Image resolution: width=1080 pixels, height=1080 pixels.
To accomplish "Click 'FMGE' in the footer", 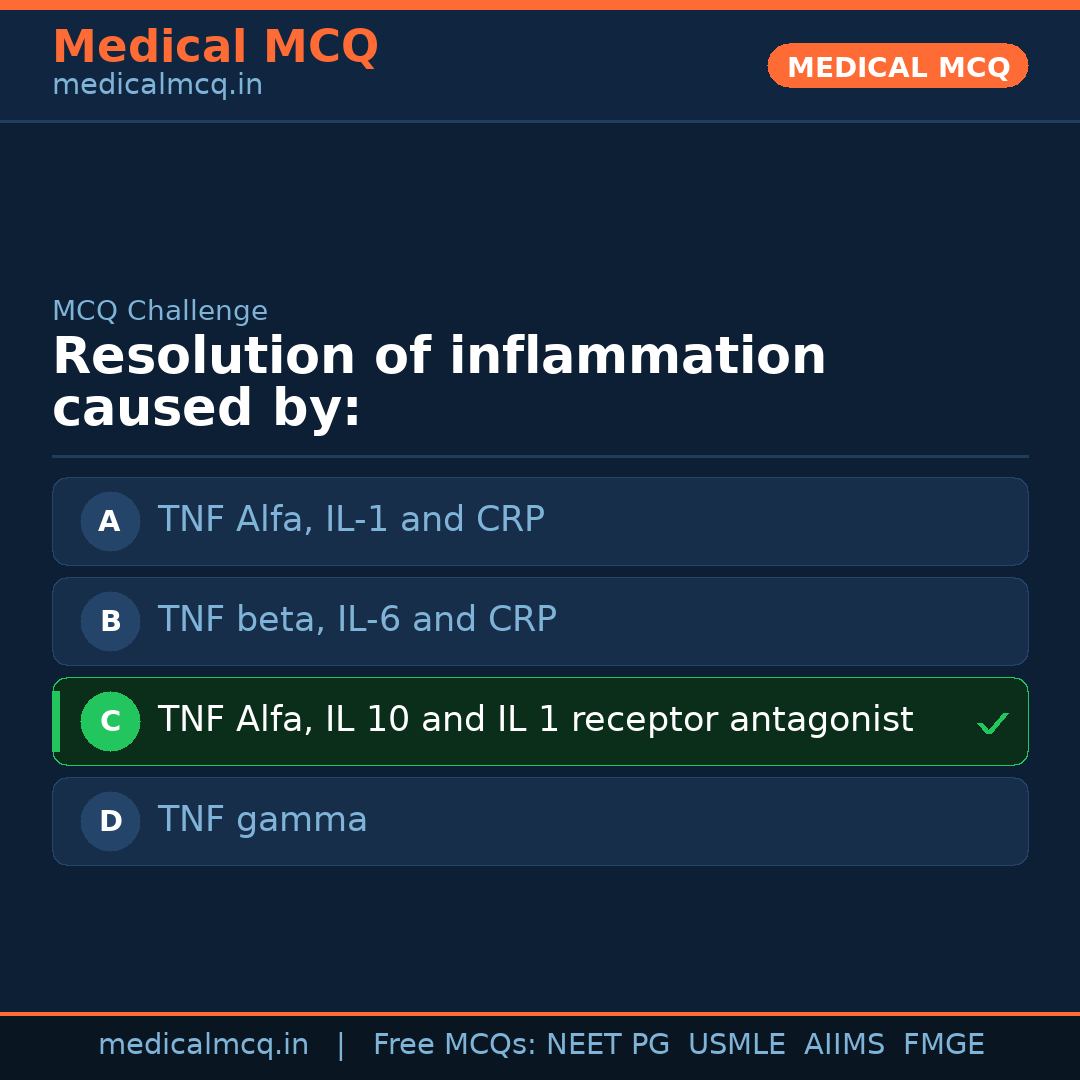I will click(x=943, y=1045).
